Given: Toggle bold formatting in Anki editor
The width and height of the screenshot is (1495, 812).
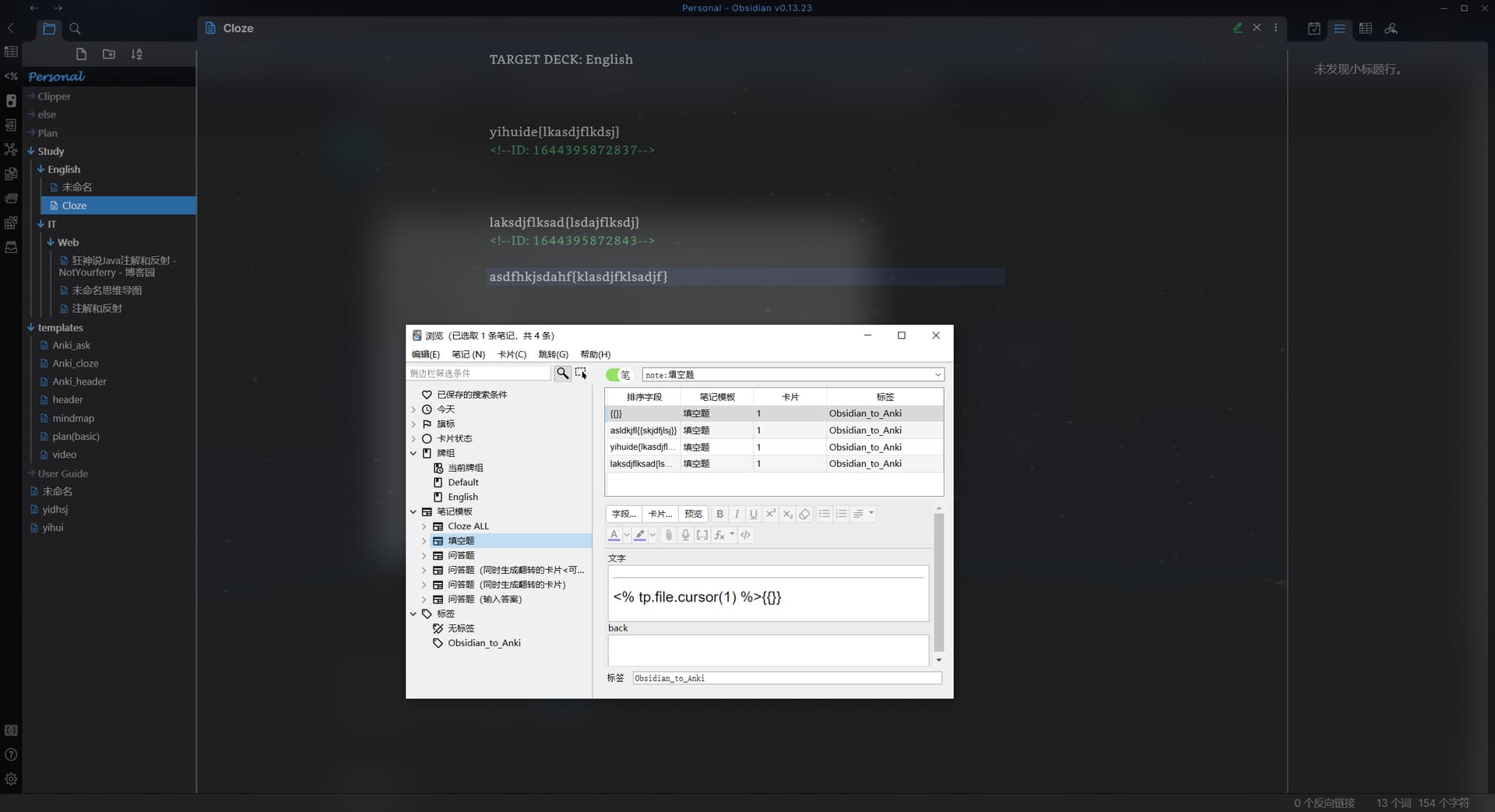Looking at the screenshot, I should point(719,514).
